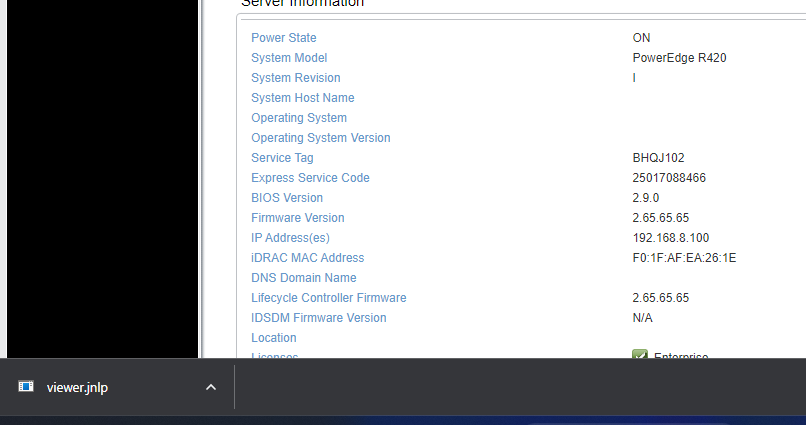Select the System Revision value I
This screenshot has height=425, width=806.
click(x=634, y=78)
